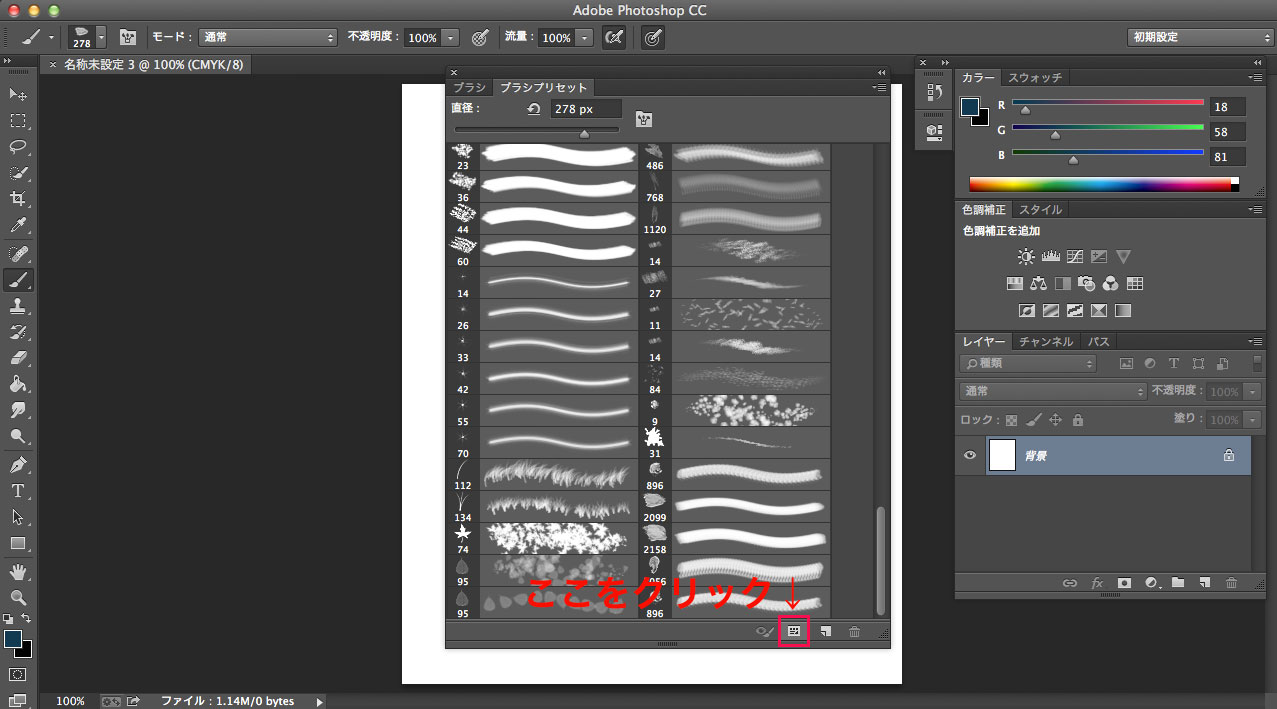Choose the Eraser tool
The image size is (1277, 709).
coord(18,358)
